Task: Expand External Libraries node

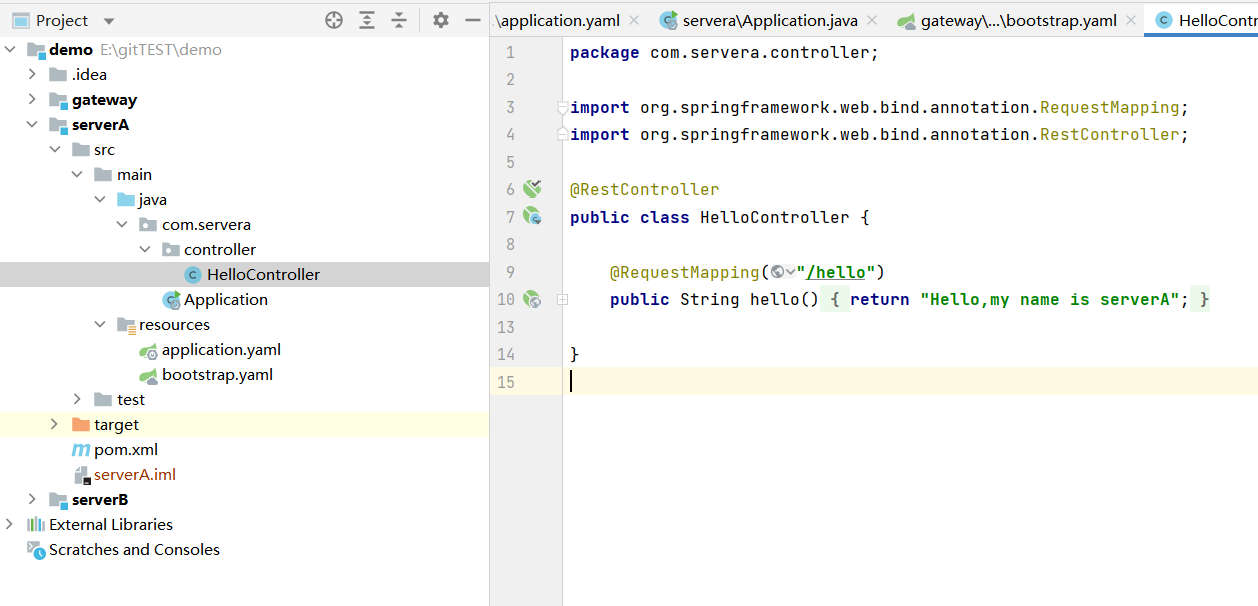Action: click(10, 524)
